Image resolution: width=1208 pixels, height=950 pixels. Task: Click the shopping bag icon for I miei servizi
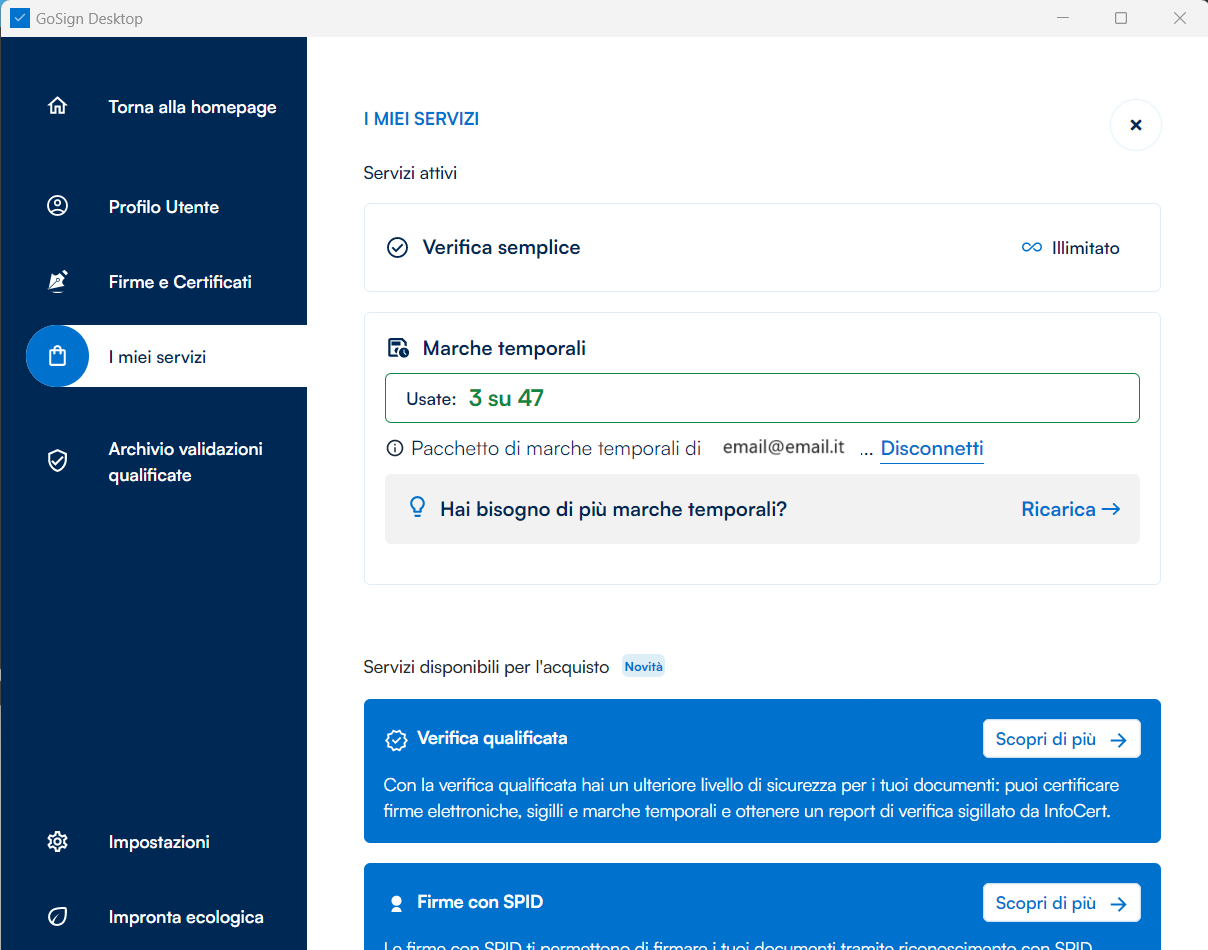pos(57,356)
